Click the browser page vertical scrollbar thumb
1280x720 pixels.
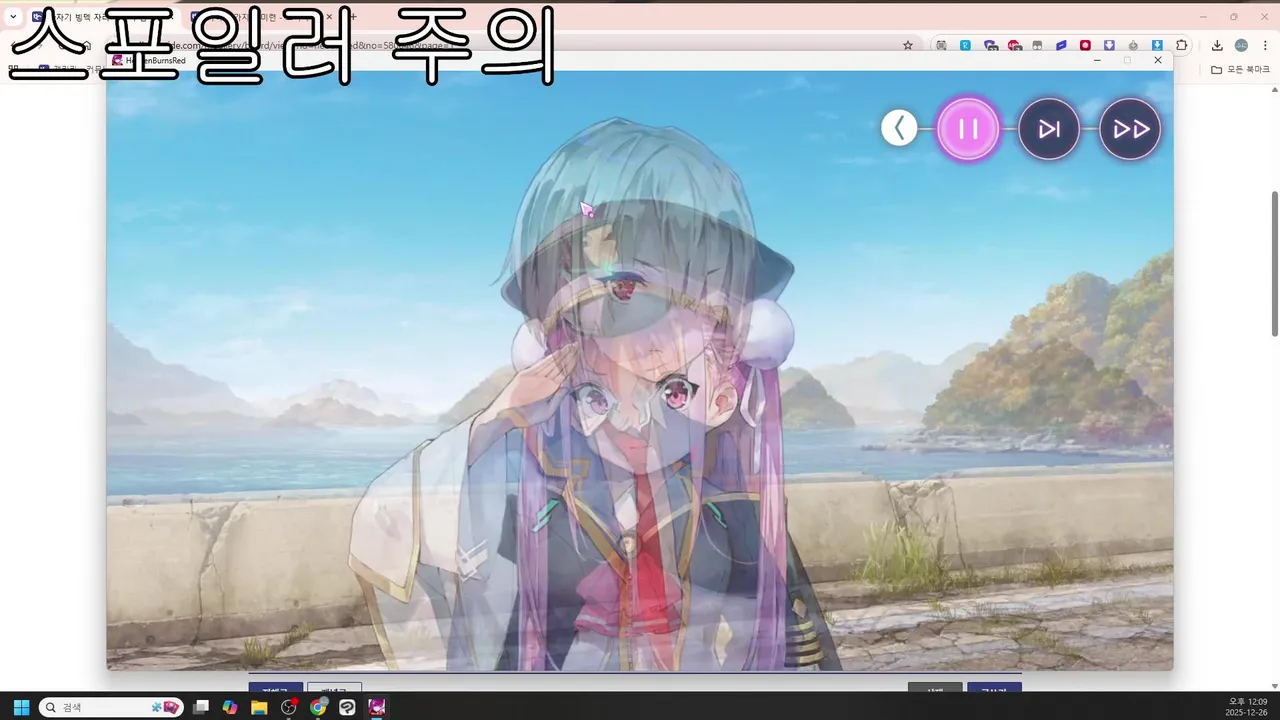pyautogui.click(x=1274, y=262)
